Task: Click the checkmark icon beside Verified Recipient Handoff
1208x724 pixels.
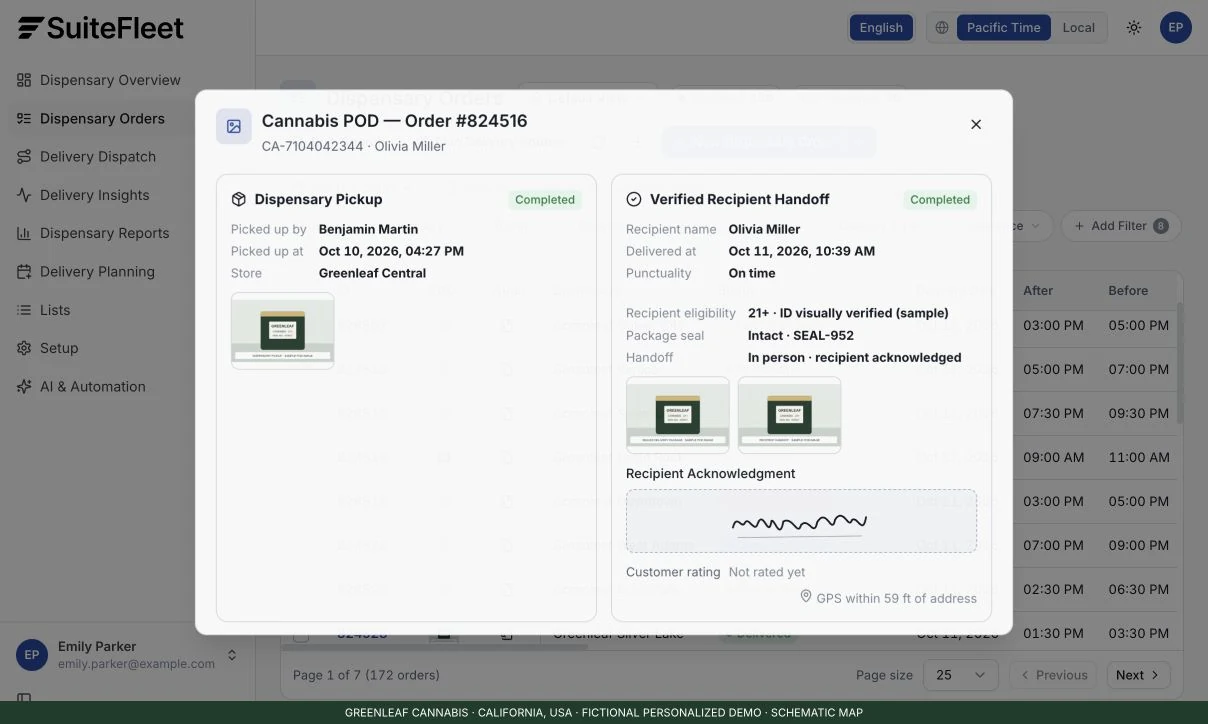Action: click(x=634, y=199)
